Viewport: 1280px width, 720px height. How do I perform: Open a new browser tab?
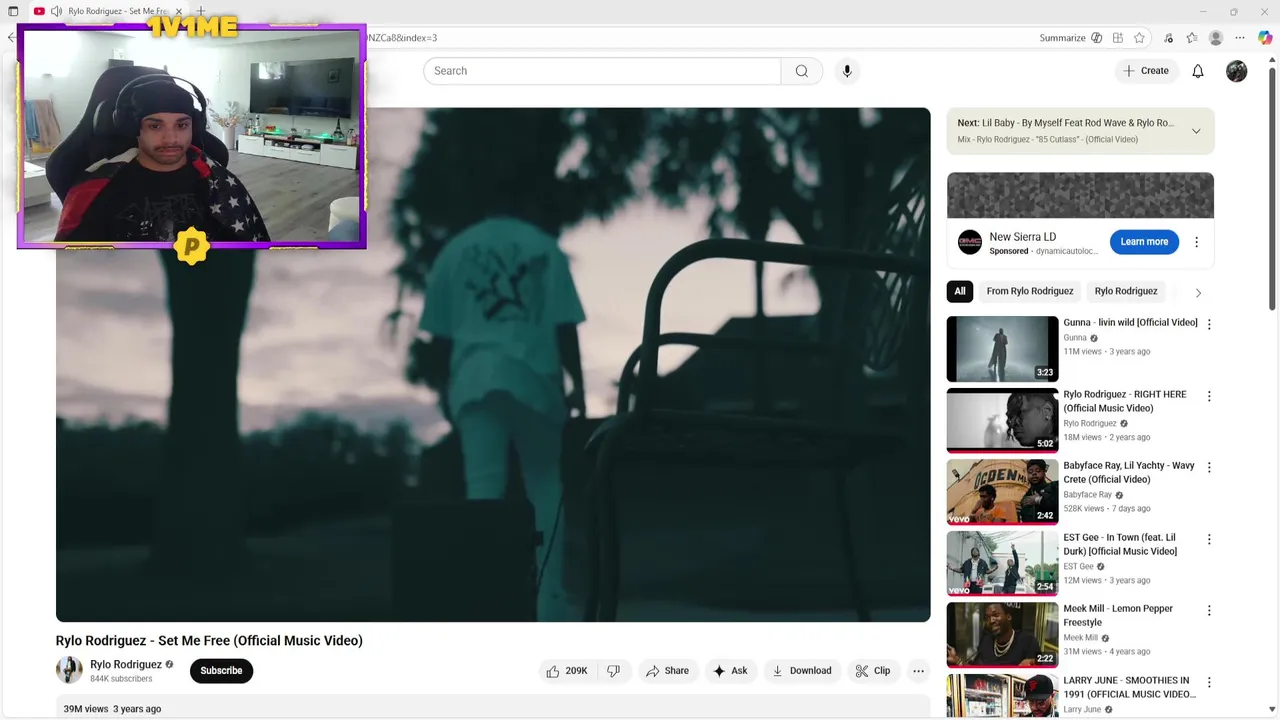[200, 11]
